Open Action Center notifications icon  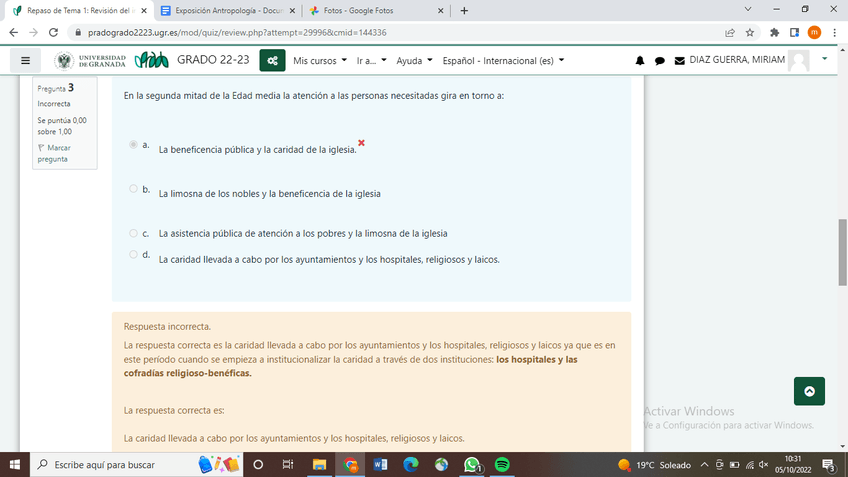tap(829, 465)
